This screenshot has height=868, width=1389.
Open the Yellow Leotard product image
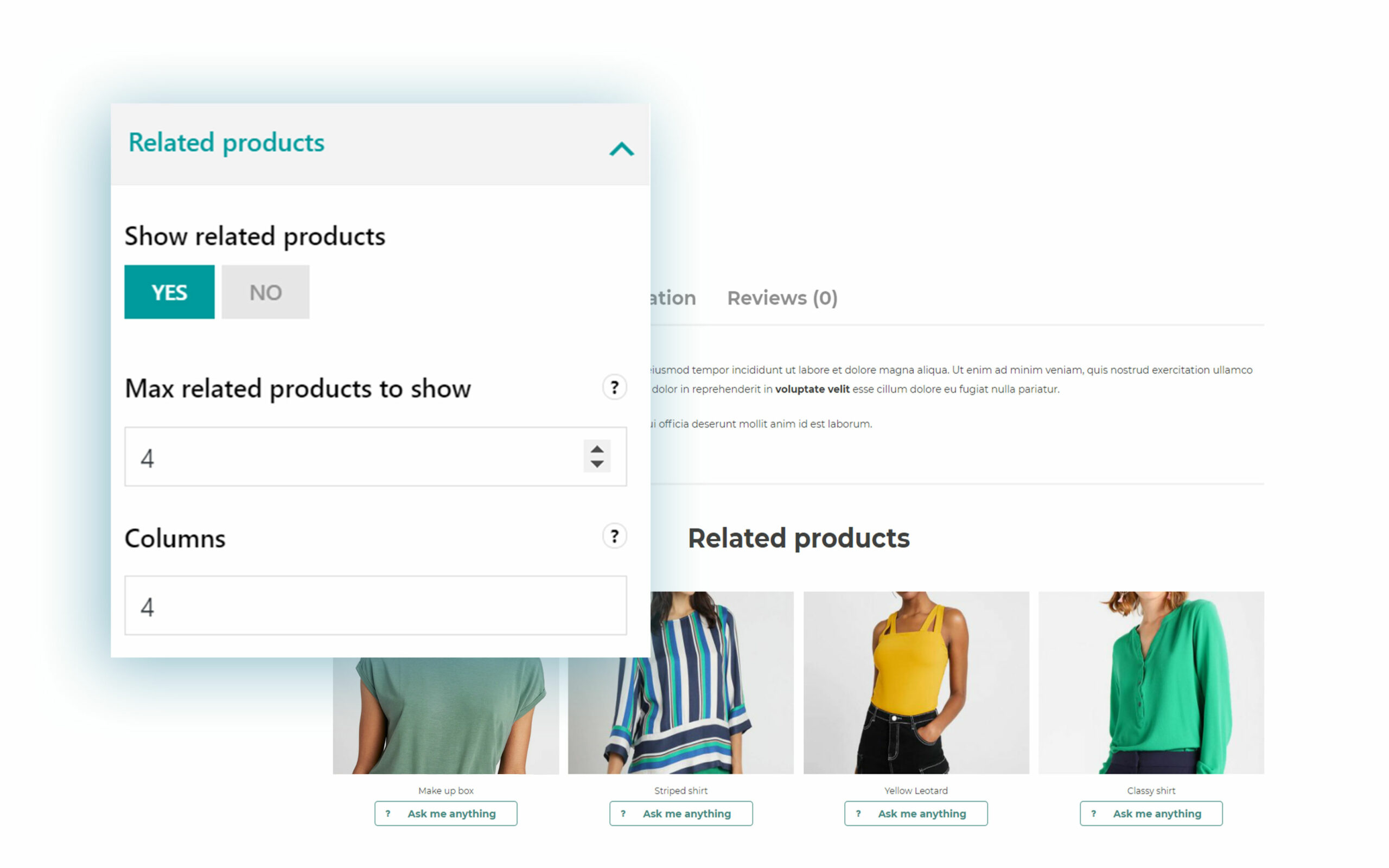coord(916,682)
